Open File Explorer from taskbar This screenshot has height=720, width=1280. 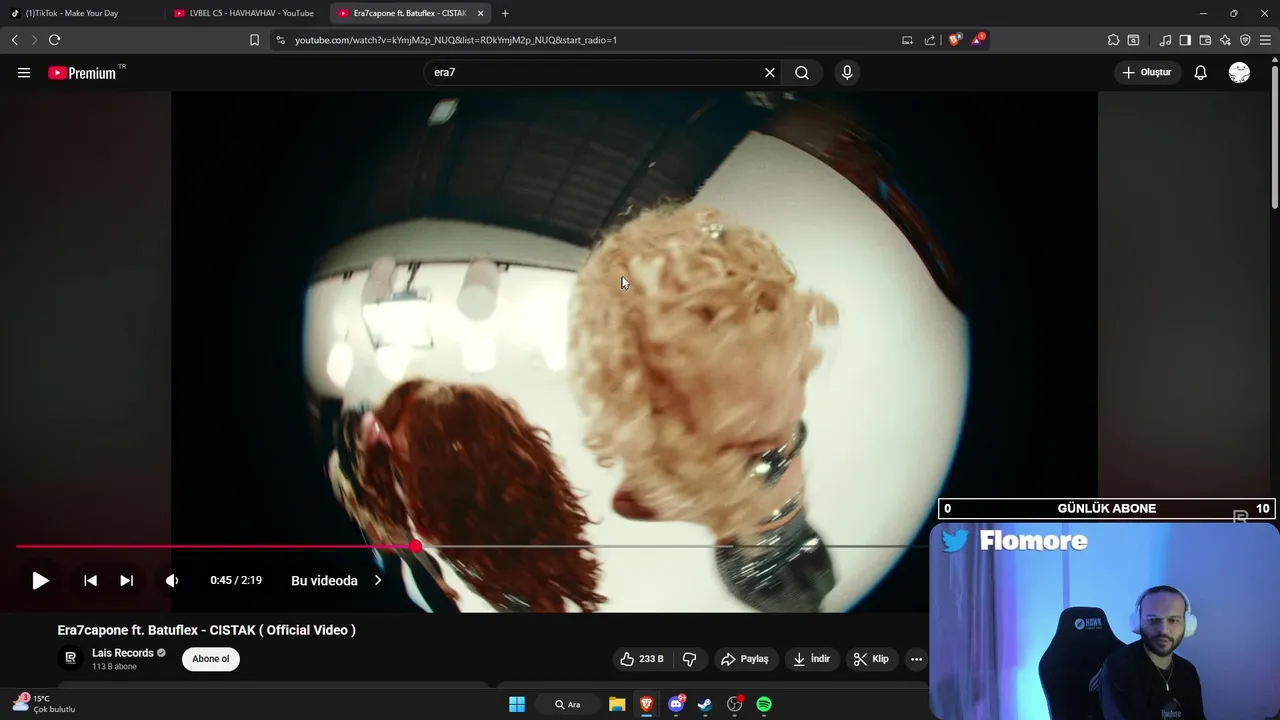pos(617,704)
